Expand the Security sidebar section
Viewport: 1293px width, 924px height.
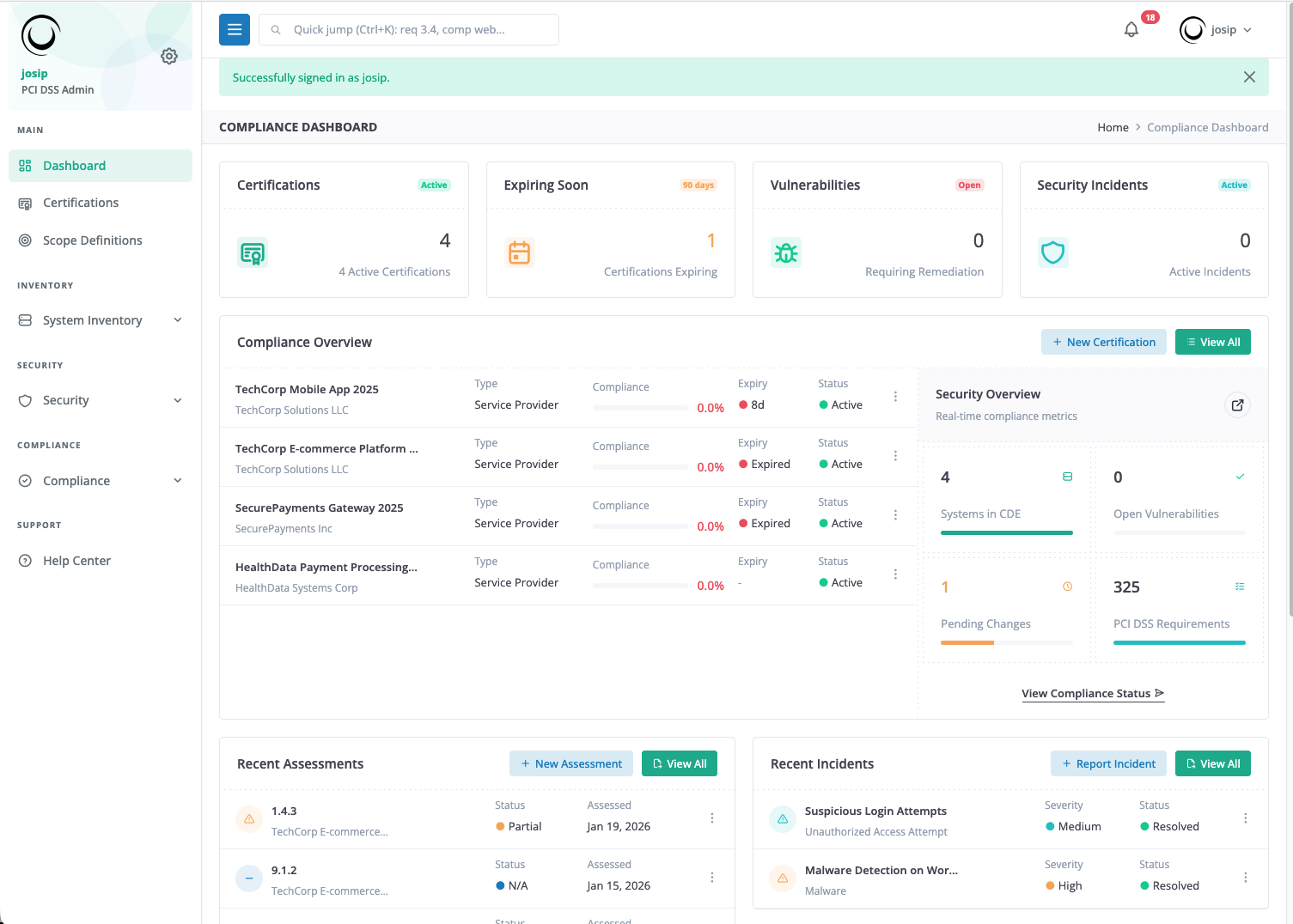pyautogui.click(x=178, y=400)
